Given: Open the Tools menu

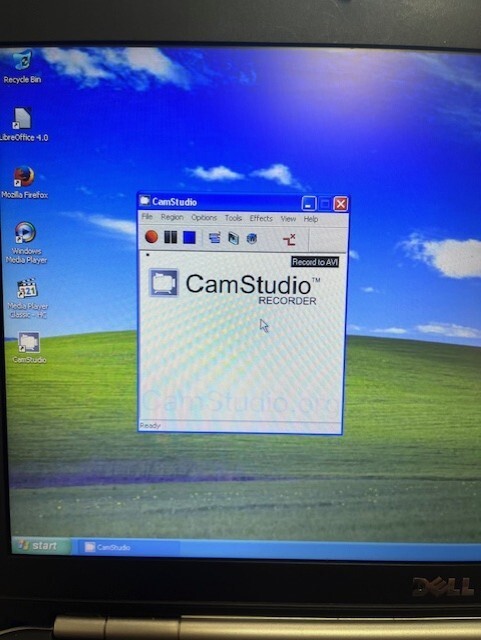Looking at the screenshot, I should 233,218.
